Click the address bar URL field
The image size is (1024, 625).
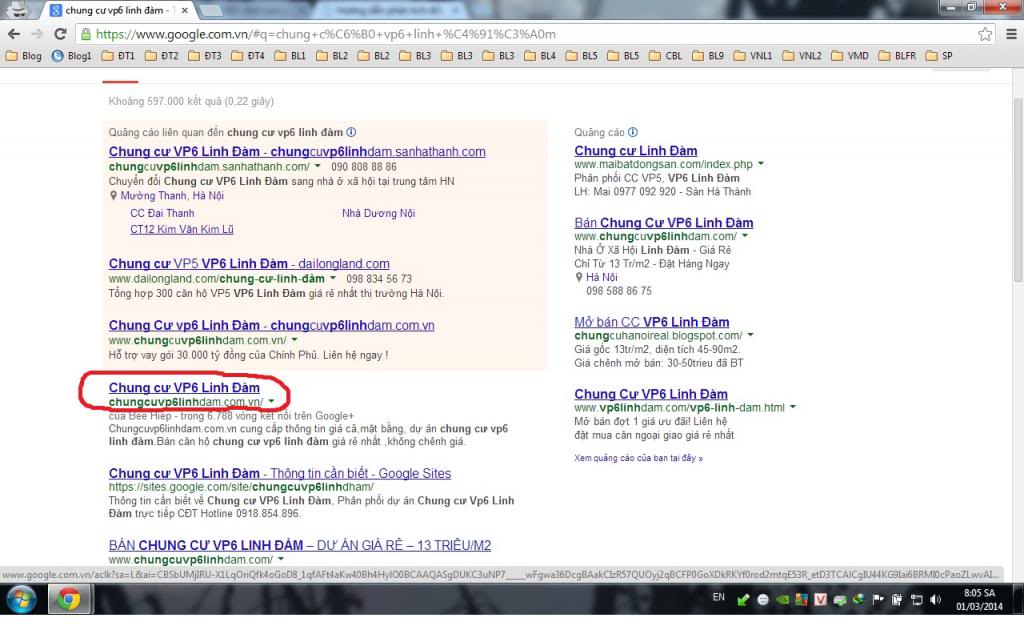pyautogui.click(x=534, y=34)
